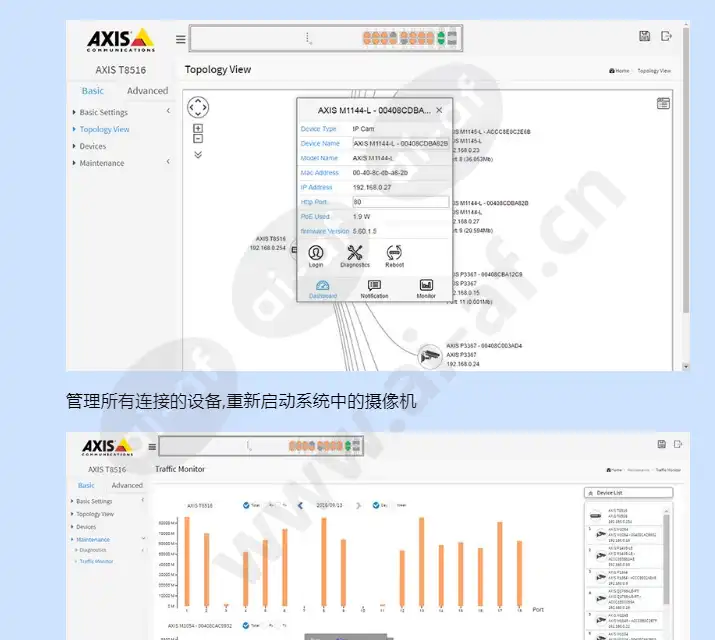Switch to Basic tab in Traffic Monitor sidebar
Screen dimensions: 715x640
(86, 485)
